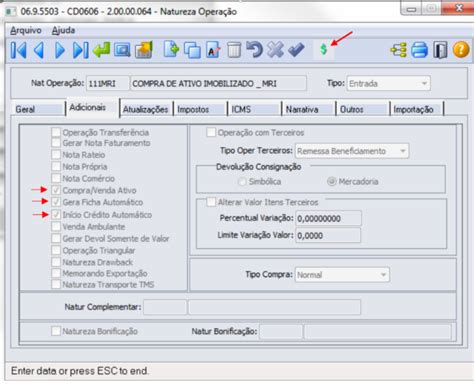The height and width of the screenshot is (391, 474).
Task: Toggle Compra/Venda Ativo checkbox
Action: 56,190
